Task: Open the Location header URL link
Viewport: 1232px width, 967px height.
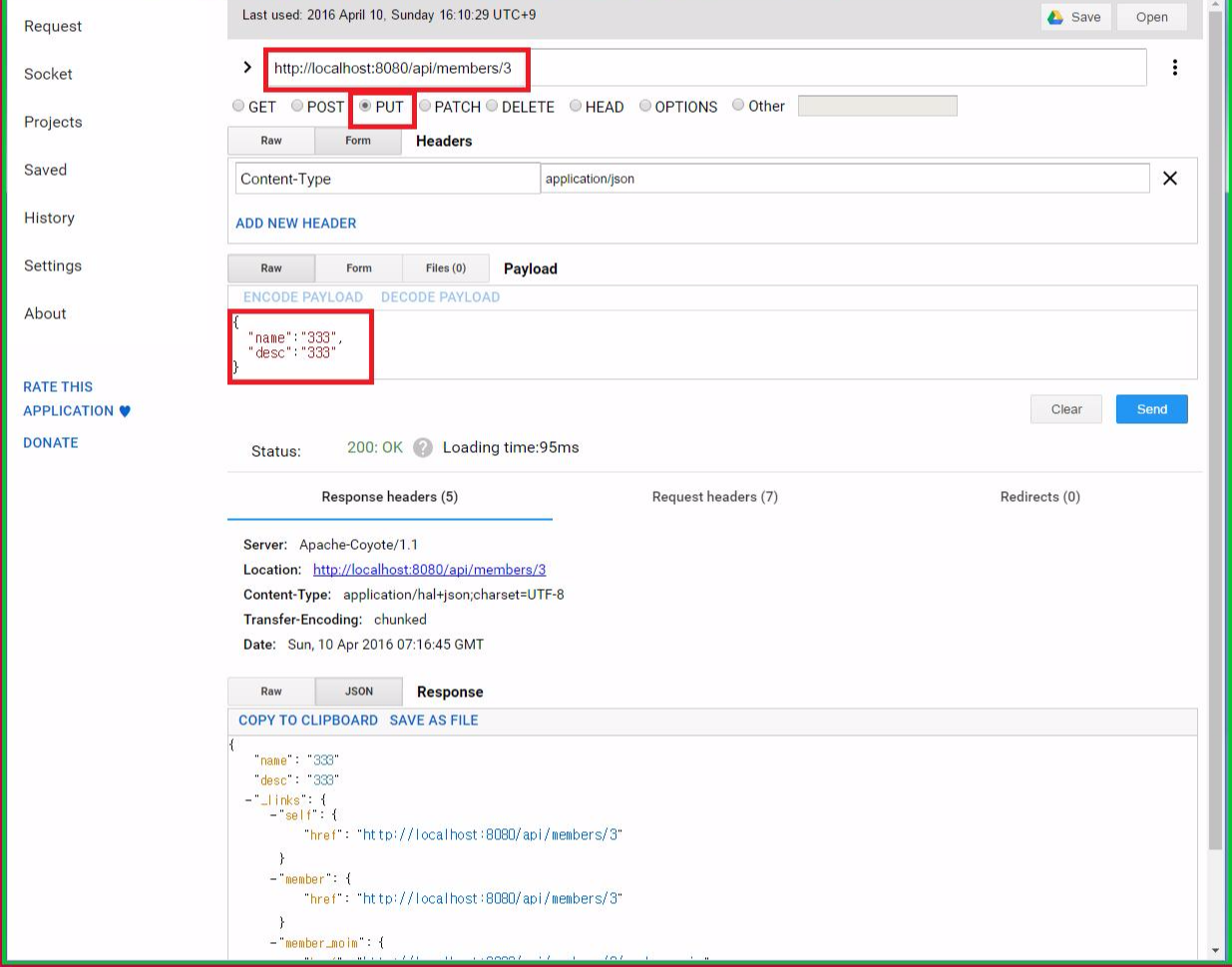Action: coord(429,570)
